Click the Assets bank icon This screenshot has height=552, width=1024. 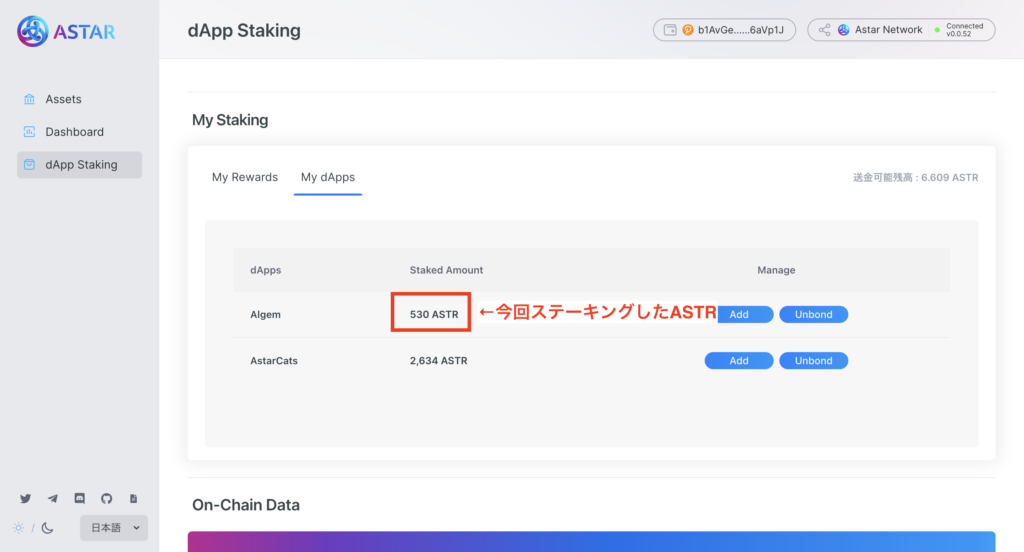29,99
